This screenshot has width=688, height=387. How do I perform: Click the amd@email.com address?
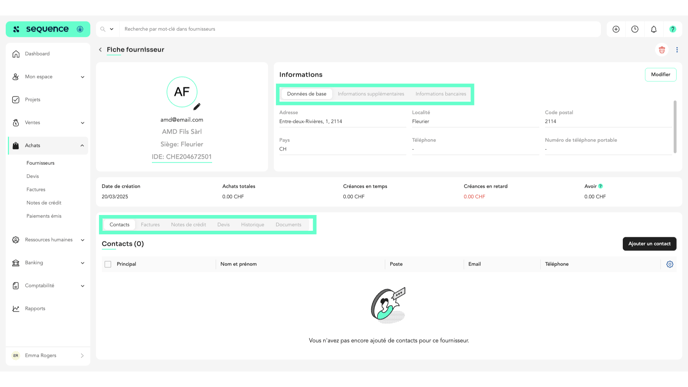(182, 120)
